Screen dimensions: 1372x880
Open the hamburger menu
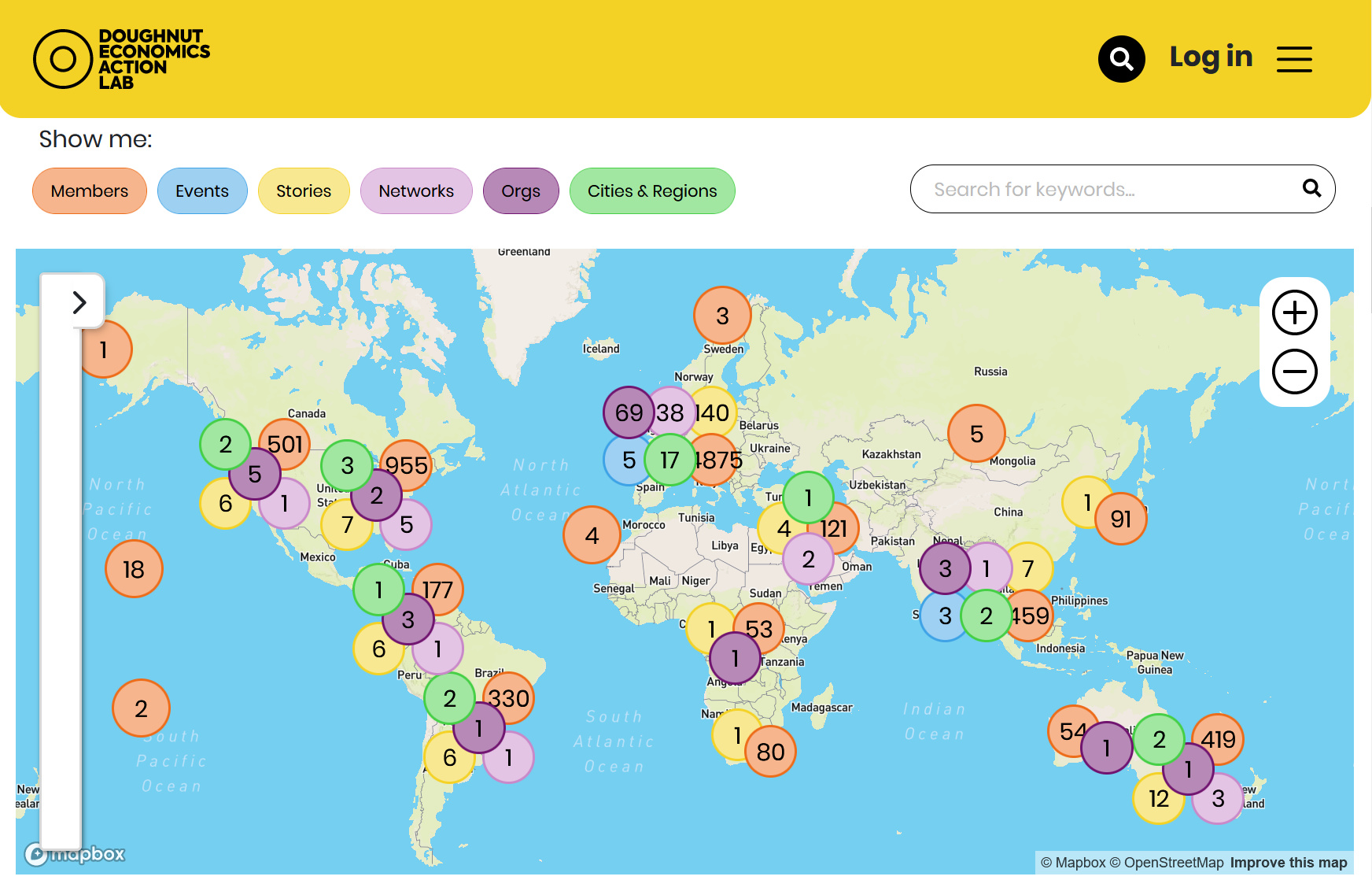click(1294, 59)
